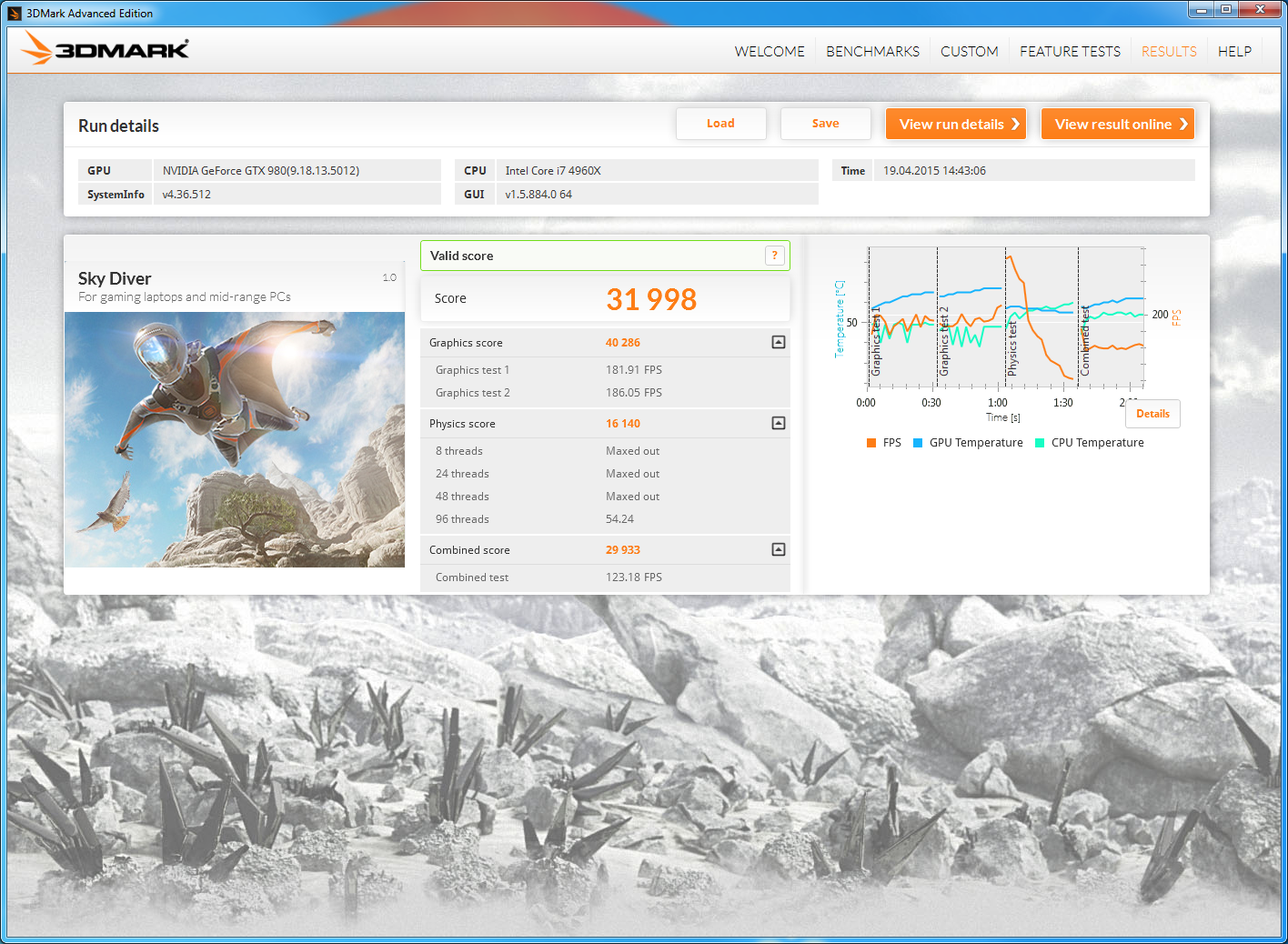Open the Help tab

pyautogui.click(x=1234, y=52)
